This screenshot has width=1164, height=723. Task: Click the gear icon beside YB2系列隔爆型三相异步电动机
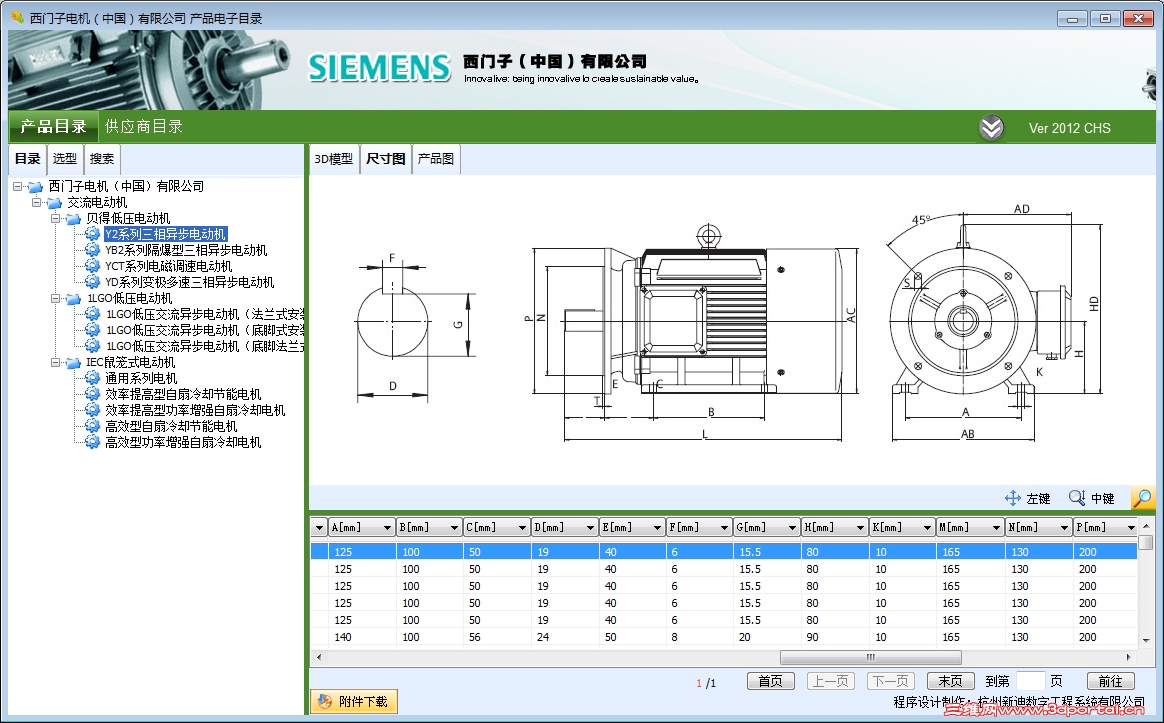(92, 250)
